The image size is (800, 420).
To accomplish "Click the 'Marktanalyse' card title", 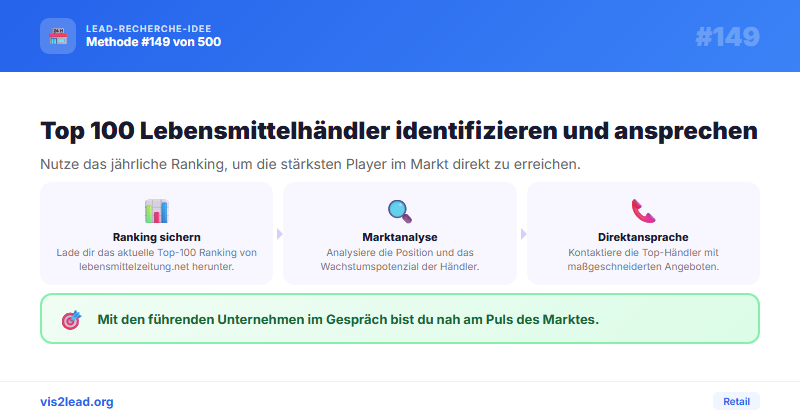I will point(399,237).
